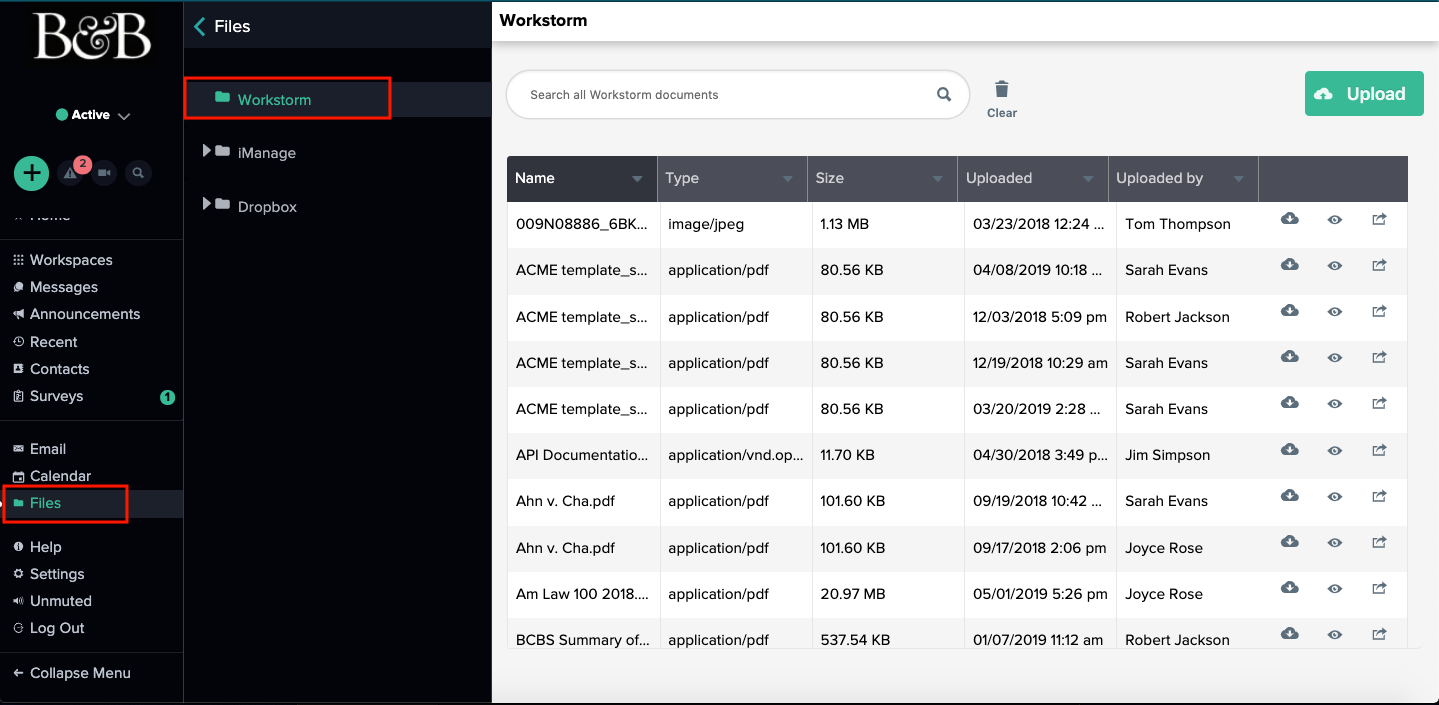Image resolution: width=1439 pixels, height=705 pixels.
Task: Open the Type column filter arrow
Action: 788,179
